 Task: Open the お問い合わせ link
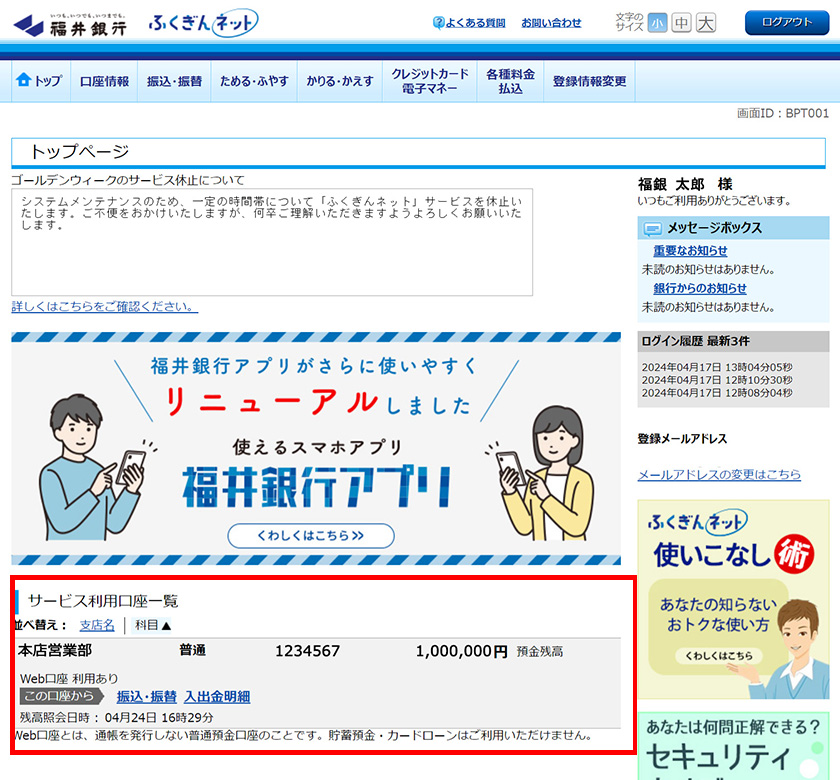pyautogui.click(x=551, y=23)
